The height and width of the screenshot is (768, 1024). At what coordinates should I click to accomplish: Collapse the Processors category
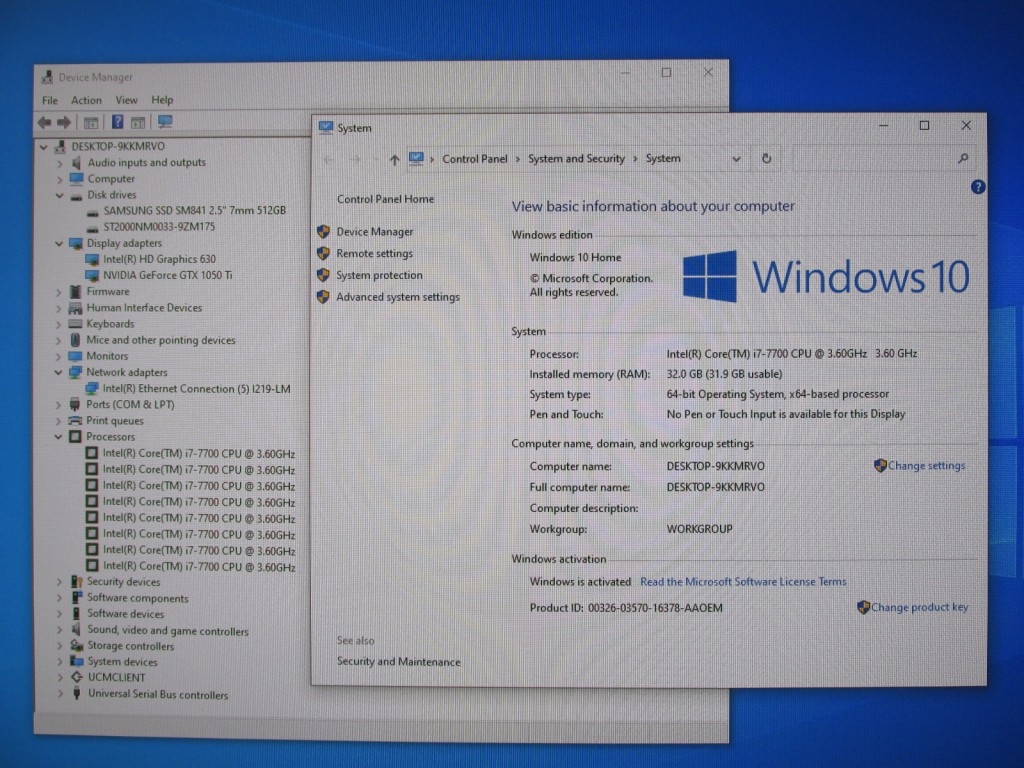point(59,437)
